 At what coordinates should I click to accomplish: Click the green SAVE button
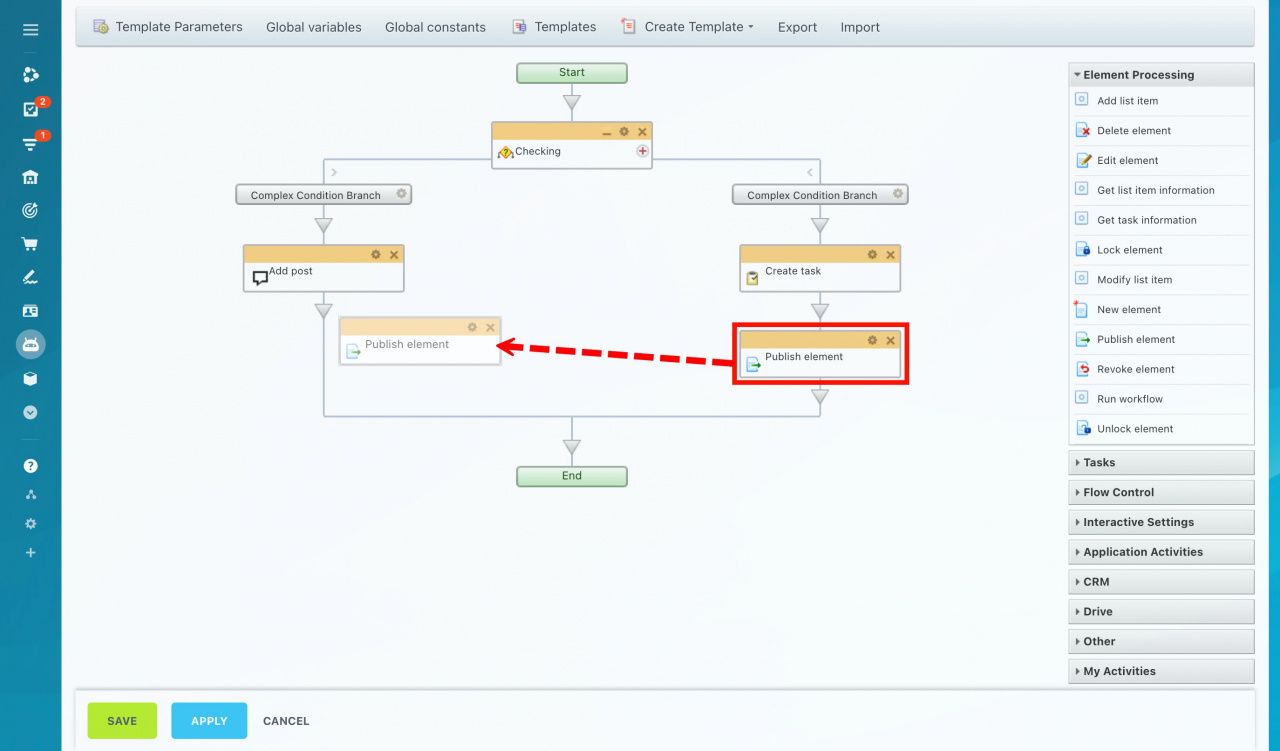(x=122, y=721)
